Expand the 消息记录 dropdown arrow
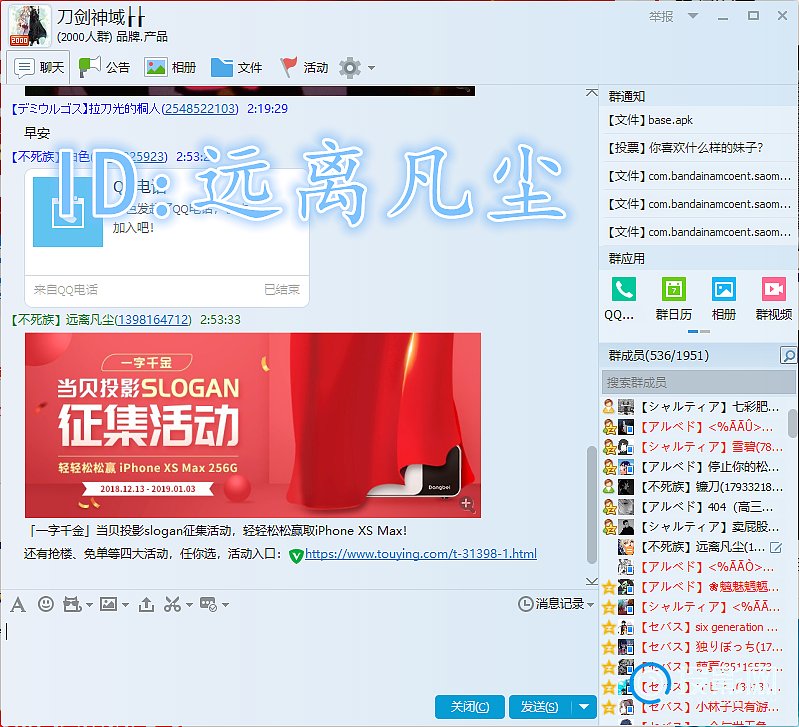799x727 pixels. (x=591, y=605)
